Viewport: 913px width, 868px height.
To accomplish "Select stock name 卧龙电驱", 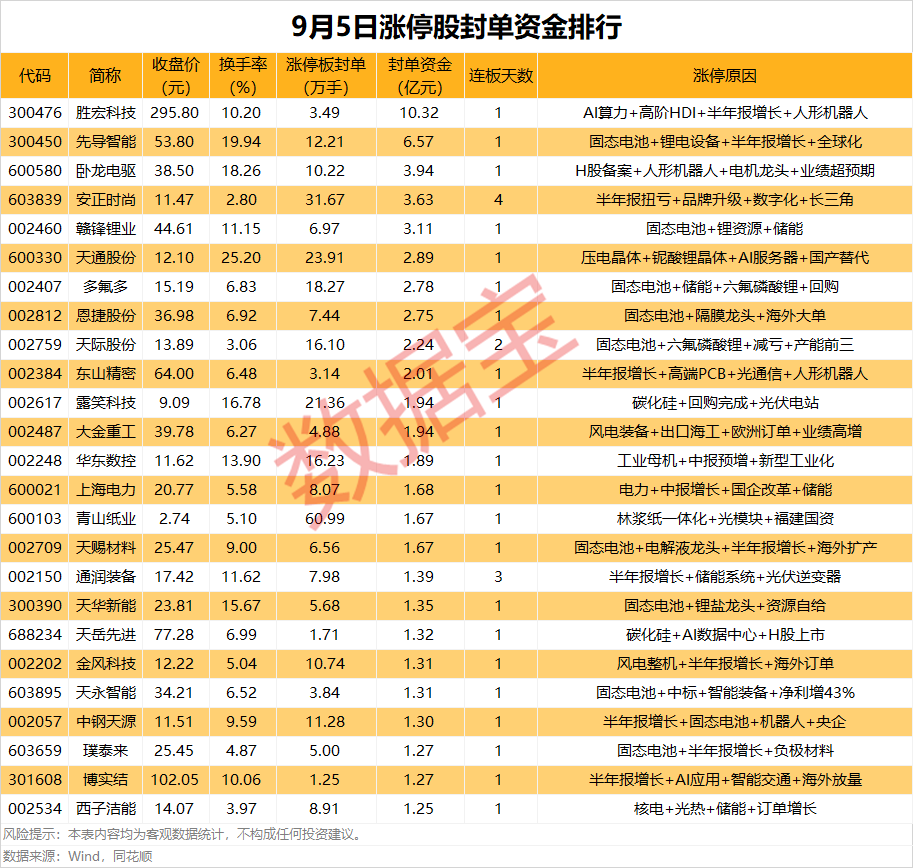I will 106,171.
